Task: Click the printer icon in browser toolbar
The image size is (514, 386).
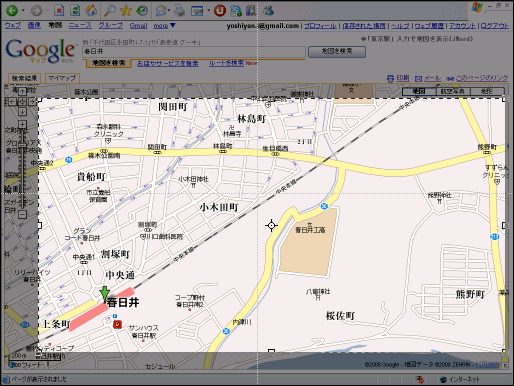Action: [x=180, y=11]
